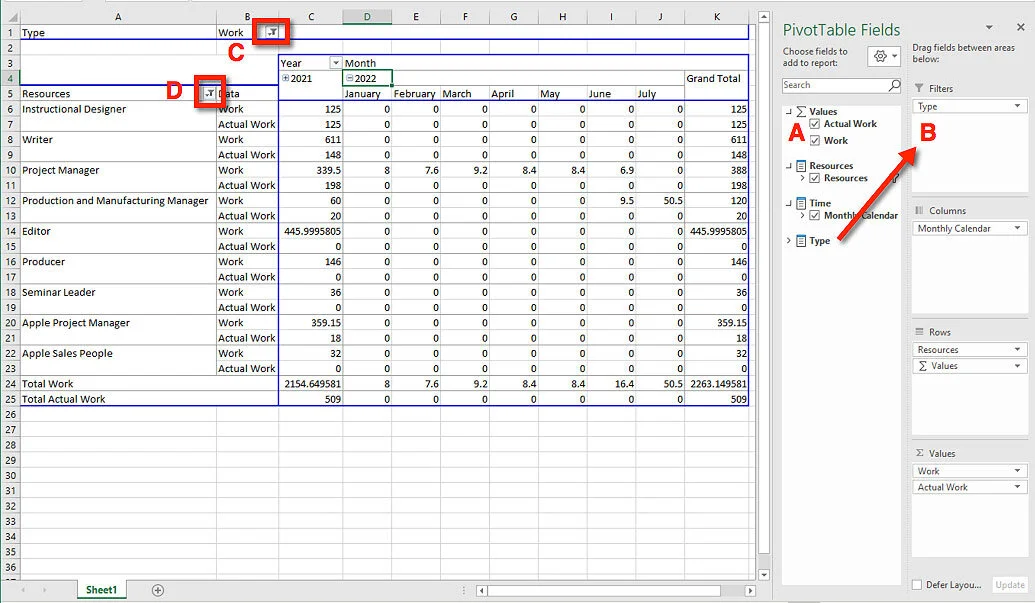
Task: Uncheck the Actual Work field checkbox
Action: tap(815, 123)
